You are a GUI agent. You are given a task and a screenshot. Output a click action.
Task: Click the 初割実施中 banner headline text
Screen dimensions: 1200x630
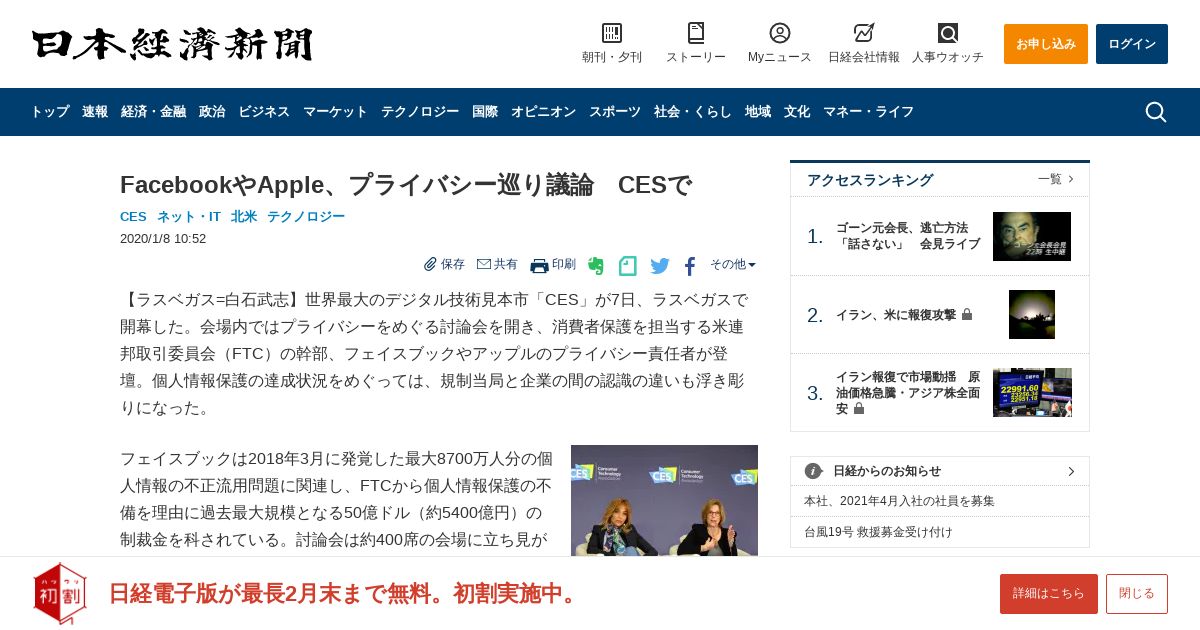345,593
